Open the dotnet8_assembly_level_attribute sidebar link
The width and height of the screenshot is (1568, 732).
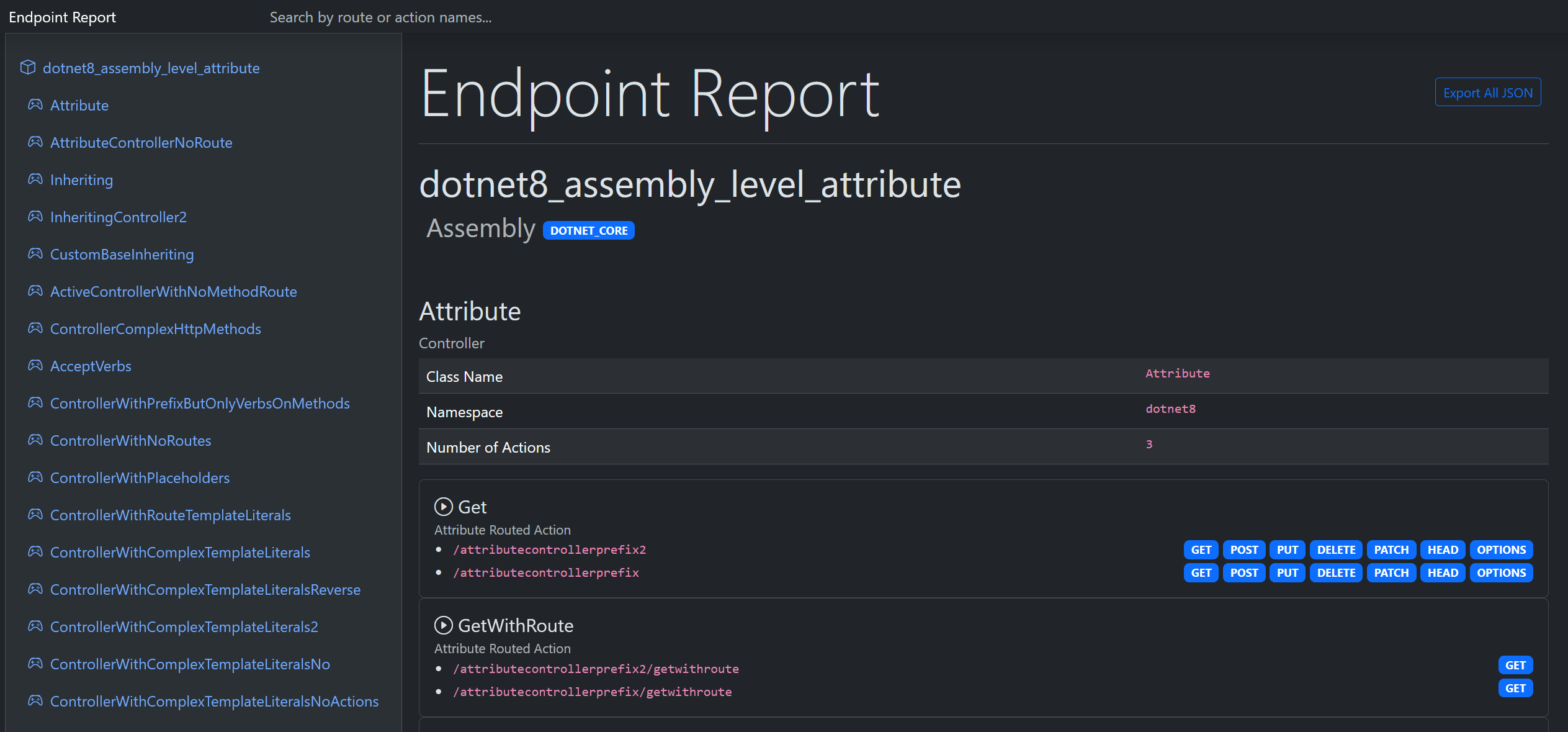[x=151, y=68]
